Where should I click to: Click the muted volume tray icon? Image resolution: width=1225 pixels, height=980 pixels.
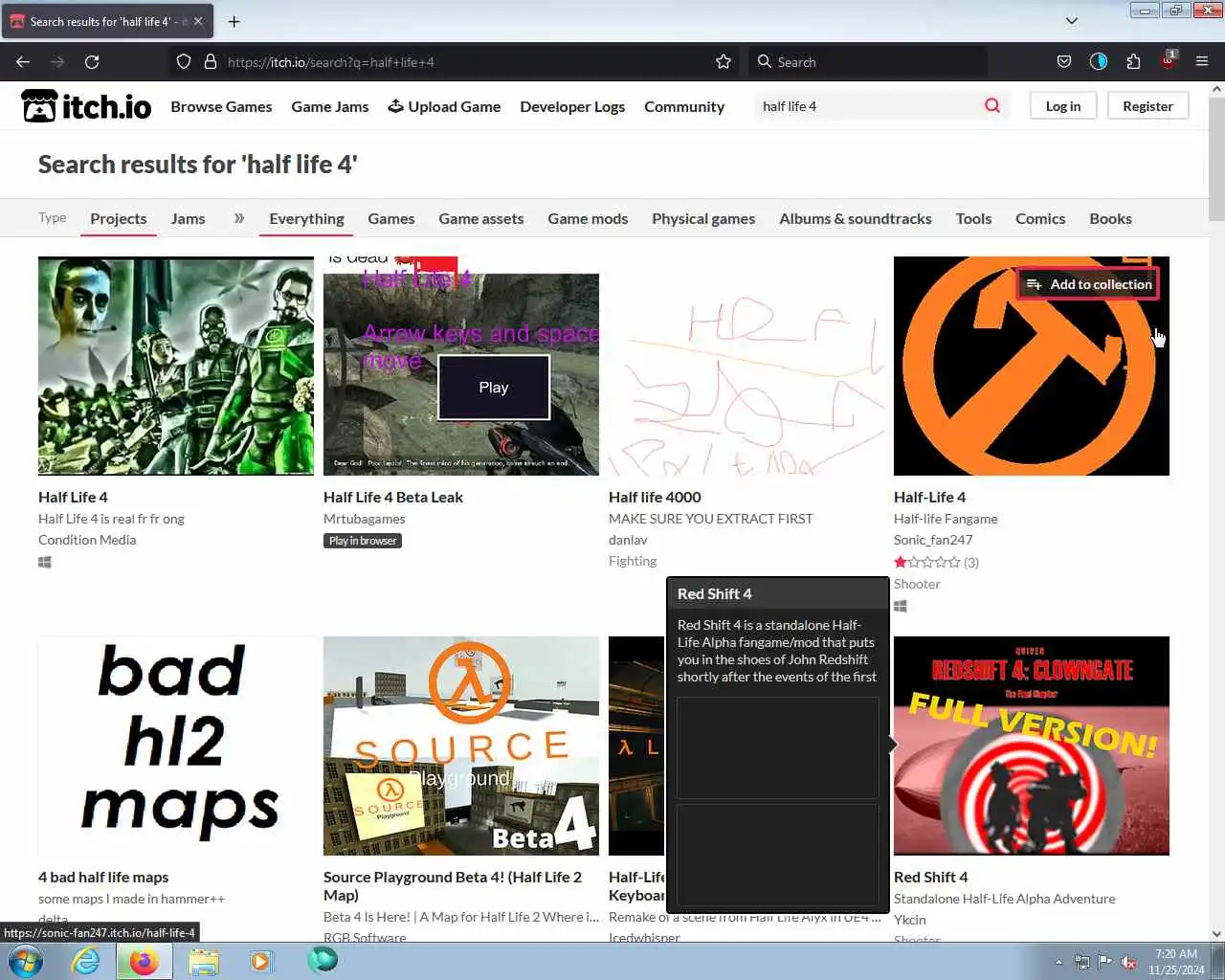click(x=1129, y=962)
